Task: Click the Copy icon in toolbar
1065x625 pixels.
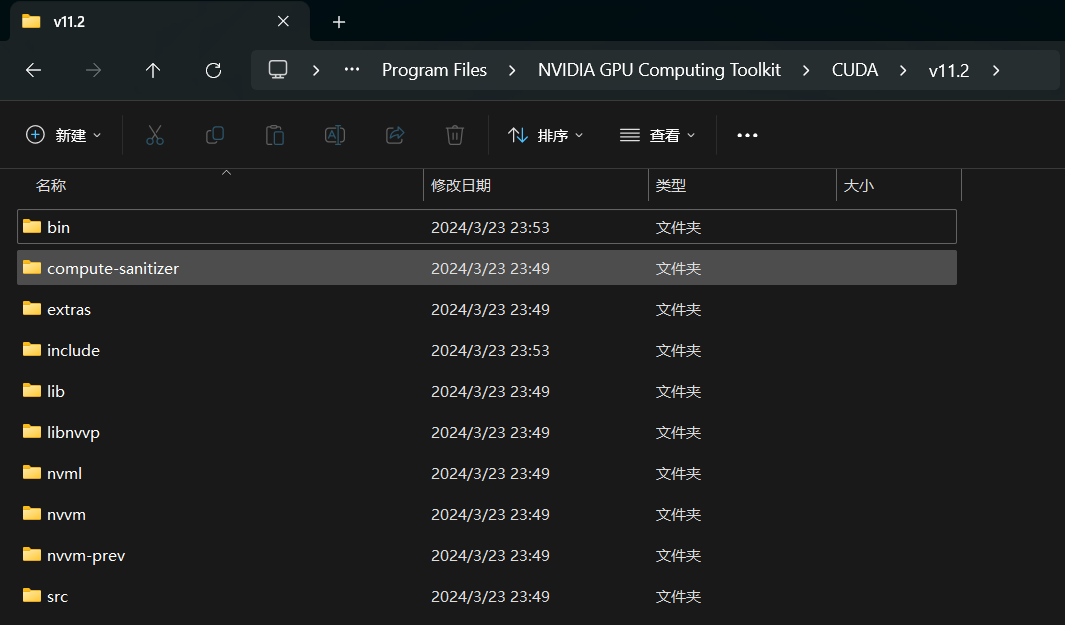Action: [x=214, y=135]
